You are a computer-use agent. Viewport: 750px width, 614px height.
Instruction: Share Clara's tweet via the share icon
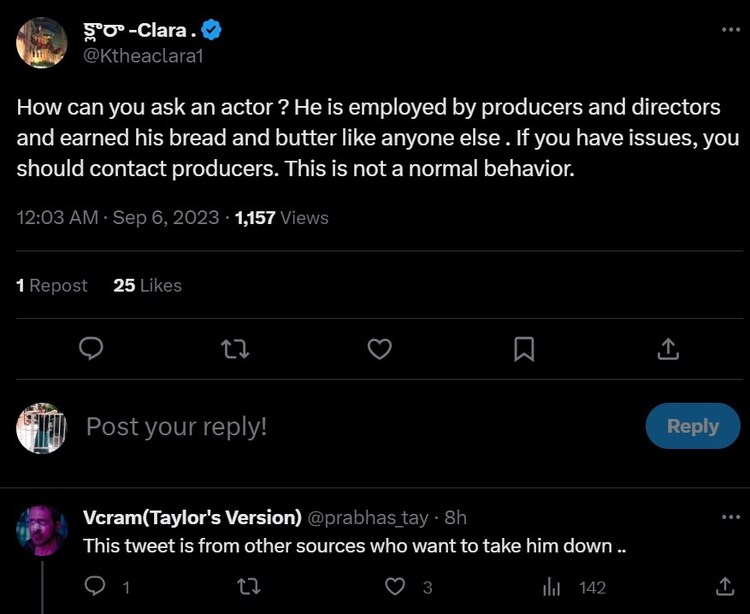click(x=668, y=348)
